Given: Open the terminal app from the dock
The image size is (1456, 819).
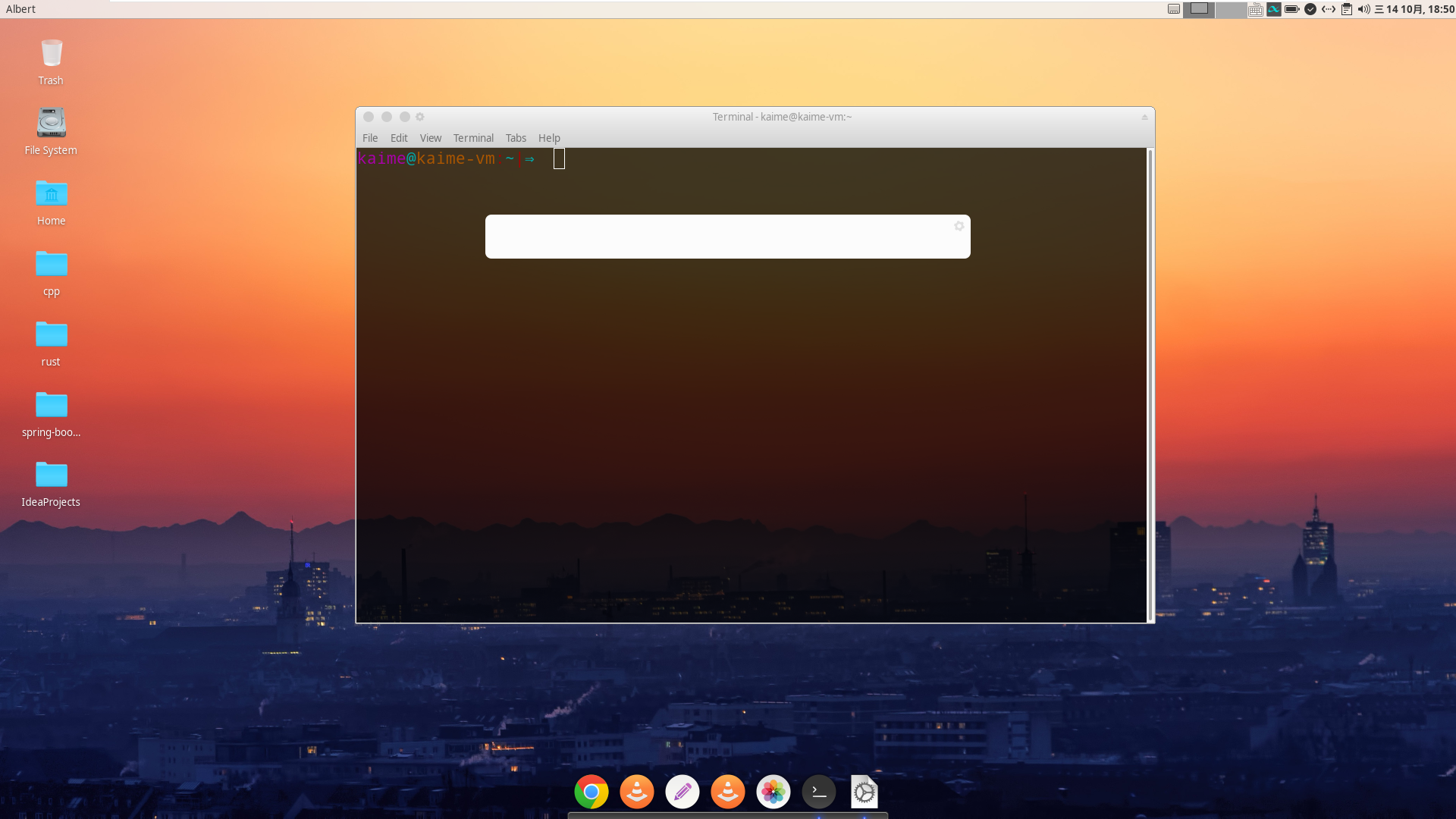Looking at the screenshot, I should (819, 792).
